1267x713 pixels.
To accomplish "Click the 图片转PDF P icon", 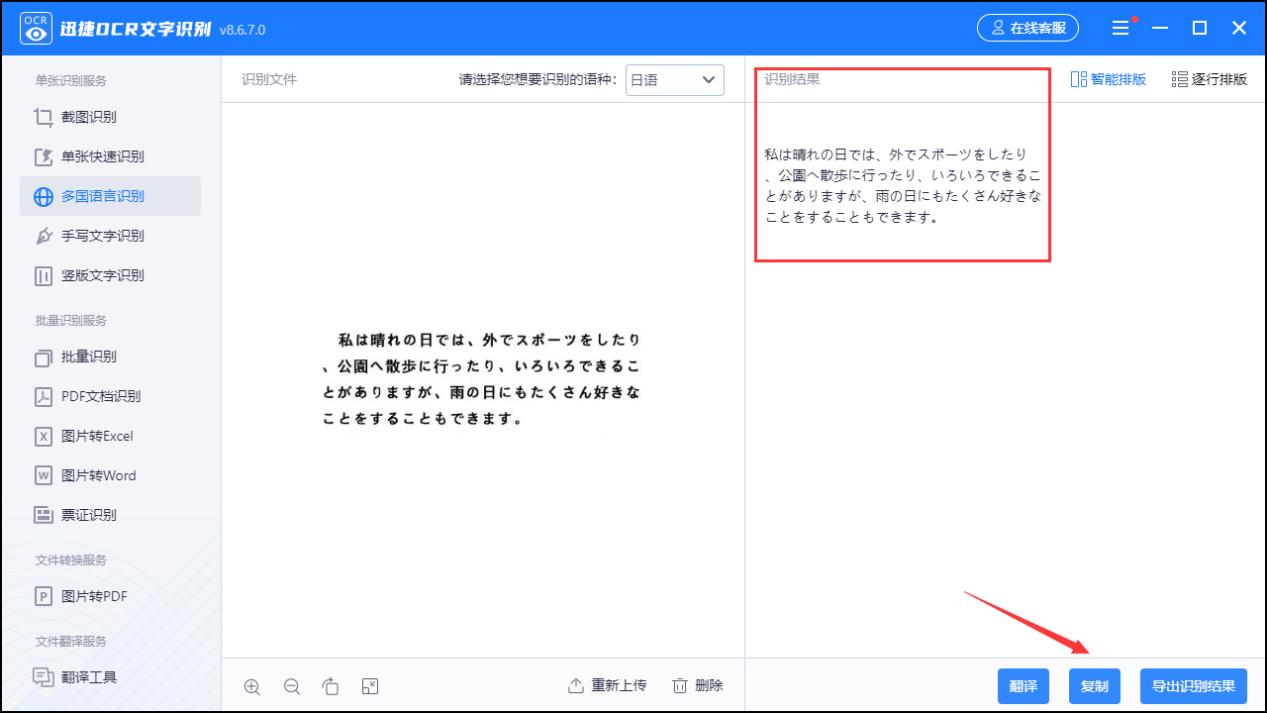I will [43, 597].
